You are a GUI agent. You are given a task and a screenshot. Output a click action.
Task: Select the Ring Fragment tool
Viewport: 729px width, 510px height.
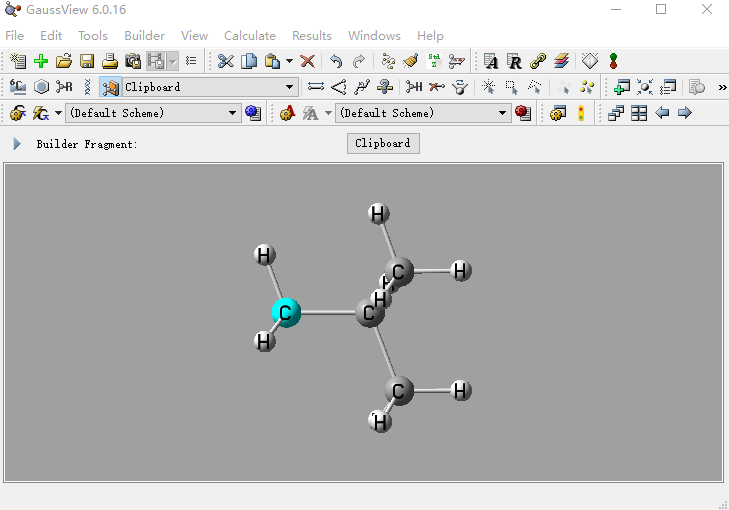pyautogui.click(x=42, y=87)
